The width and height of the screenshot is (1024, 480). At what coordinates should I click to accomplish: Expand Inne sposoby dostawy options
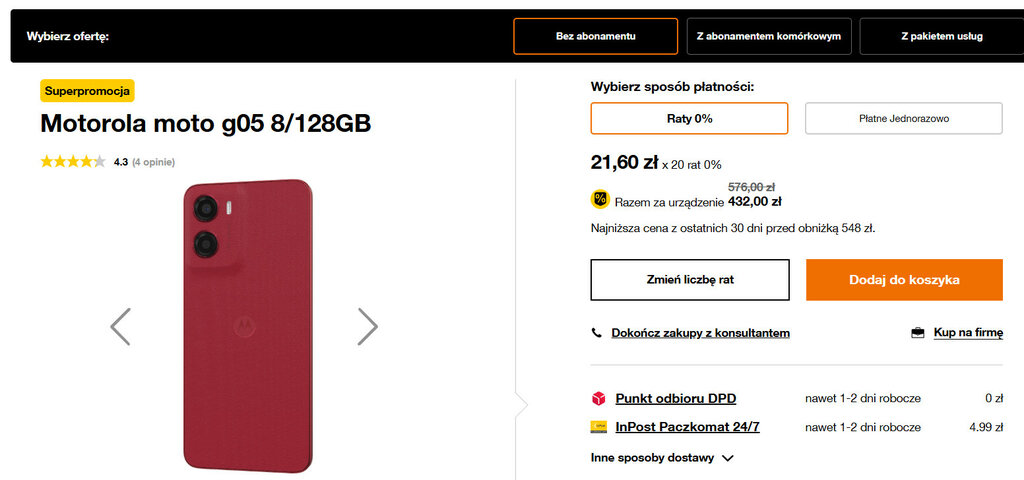[x=662, y=458]
